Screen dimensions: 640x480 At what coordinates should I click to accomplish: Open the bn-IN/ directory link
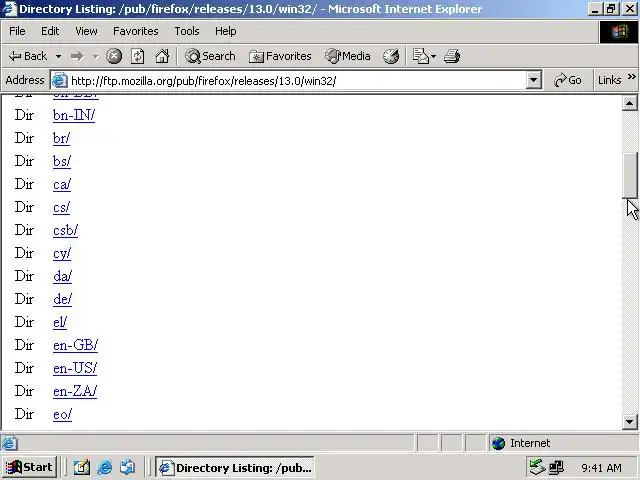[x=74, y=116]
